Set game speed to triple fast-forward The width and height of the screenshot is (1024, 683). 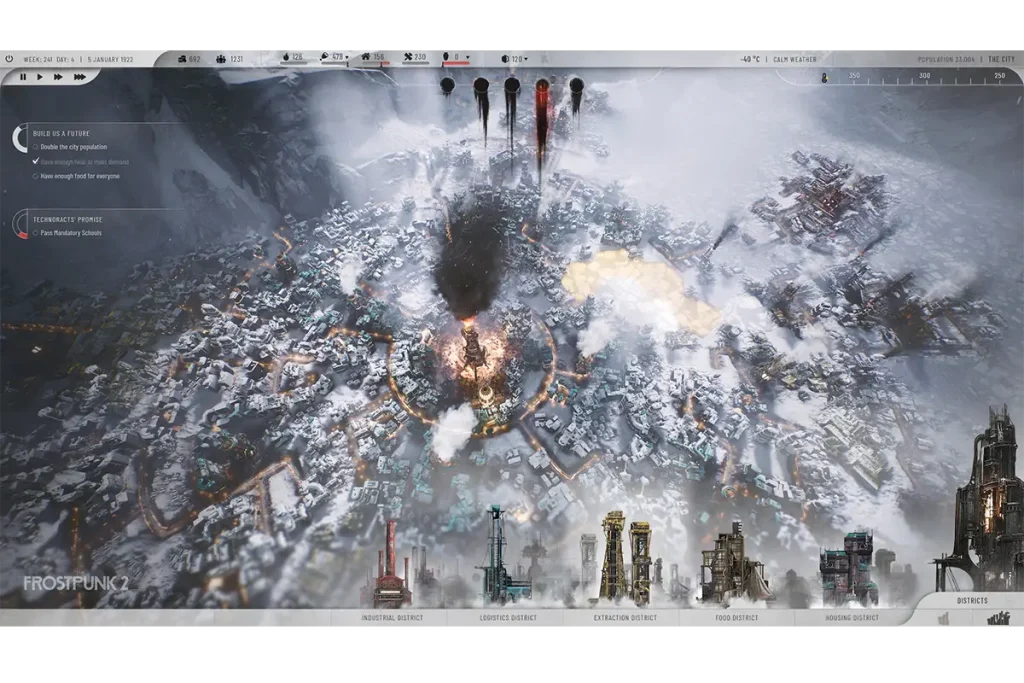pyautogui.click(x=80, y=77)
